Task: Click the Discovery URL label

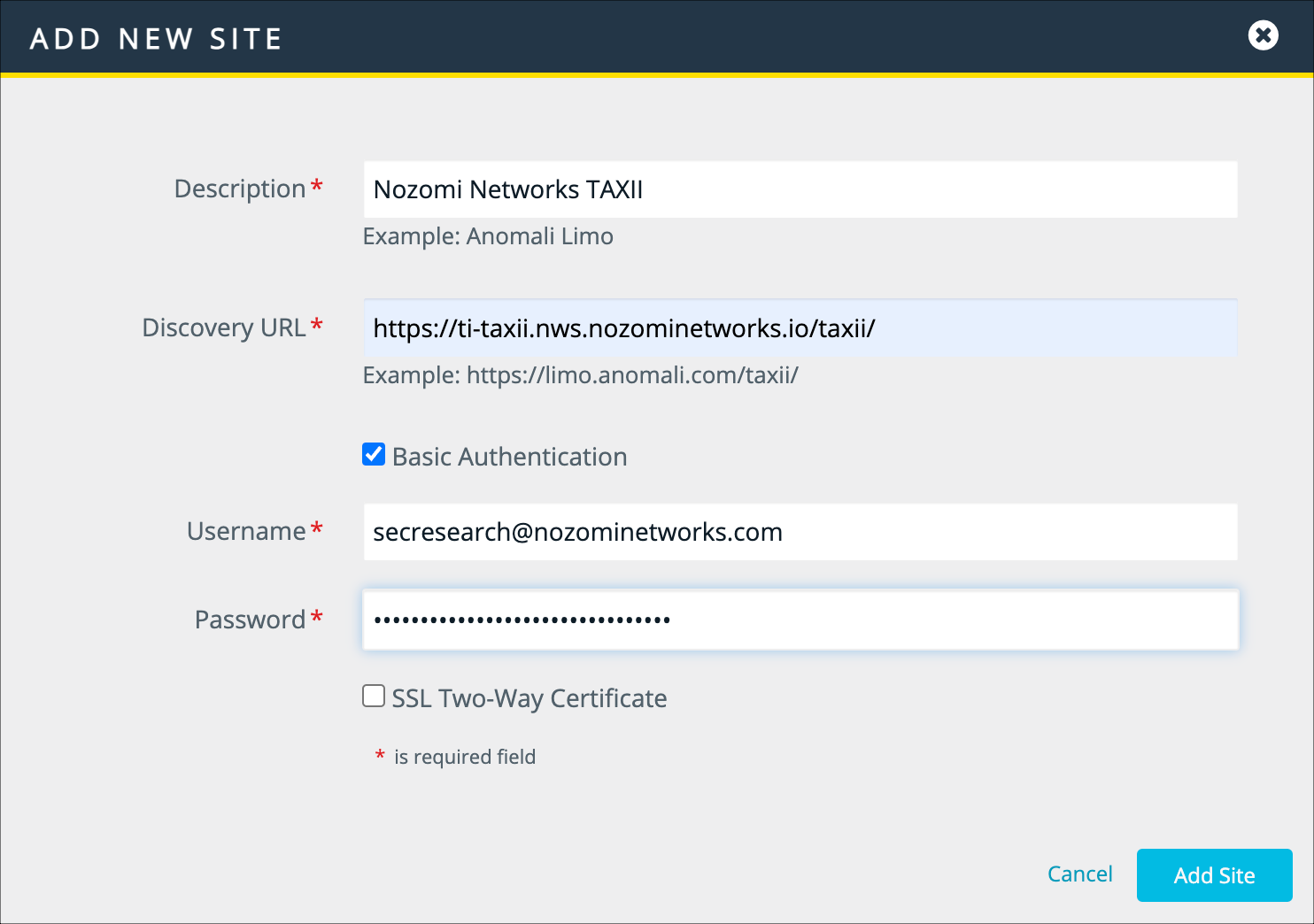Action: point(224,327)
